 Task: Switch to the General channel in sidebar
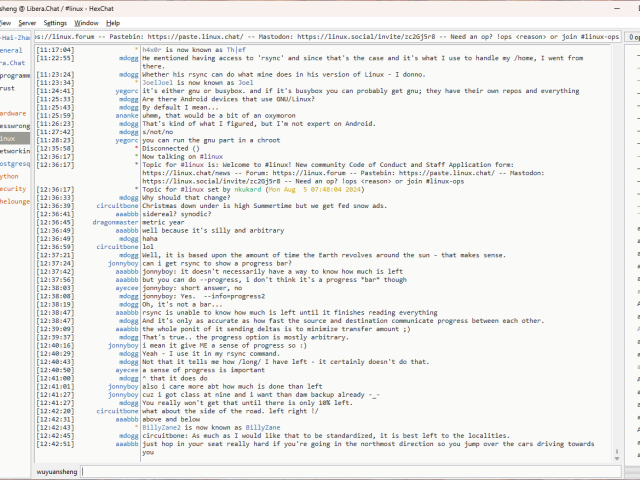tap(12, 50)
